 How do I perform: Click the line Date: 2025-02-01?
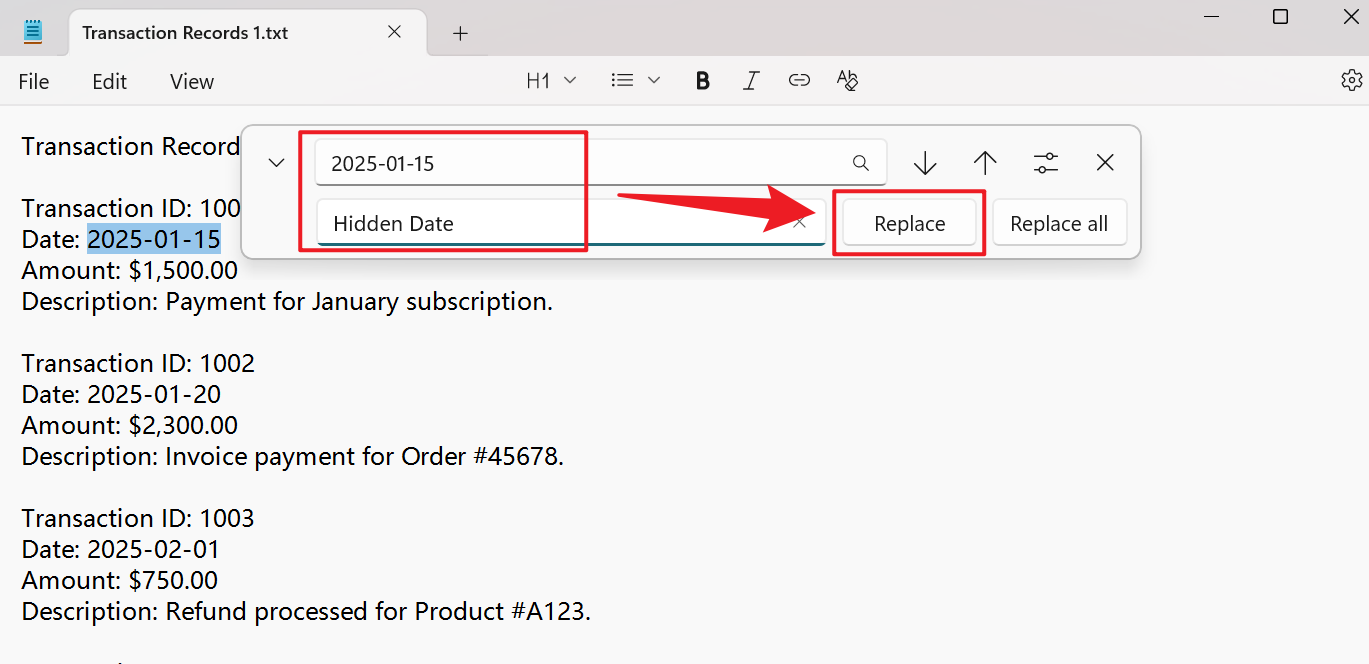[121, 549]
